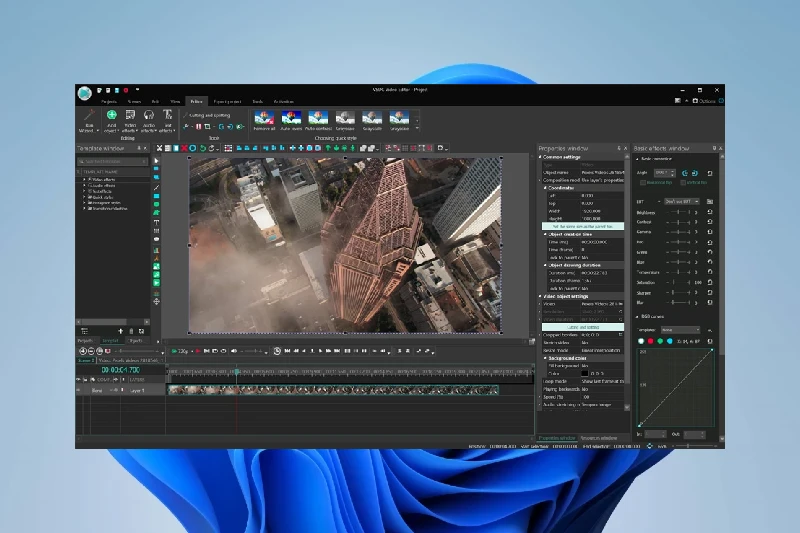Click the VSDC application logo button
This screenshot has height=533, width=800.
point(85,93)
